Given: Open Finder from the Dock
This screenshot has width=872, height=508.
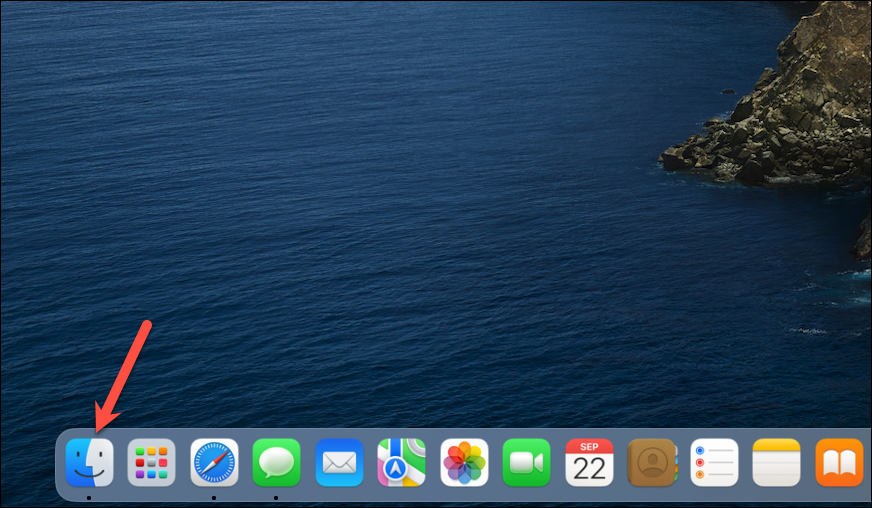Looking at the screenshot, I should (x=89, y=462).
